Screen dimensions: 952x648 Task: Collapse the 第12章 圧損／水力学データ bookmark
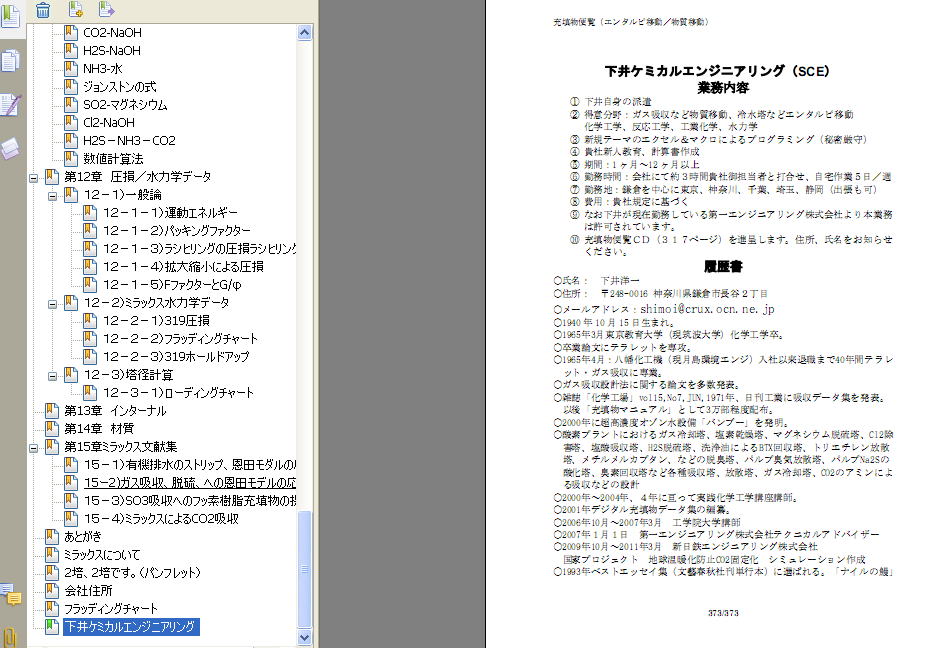33,178
